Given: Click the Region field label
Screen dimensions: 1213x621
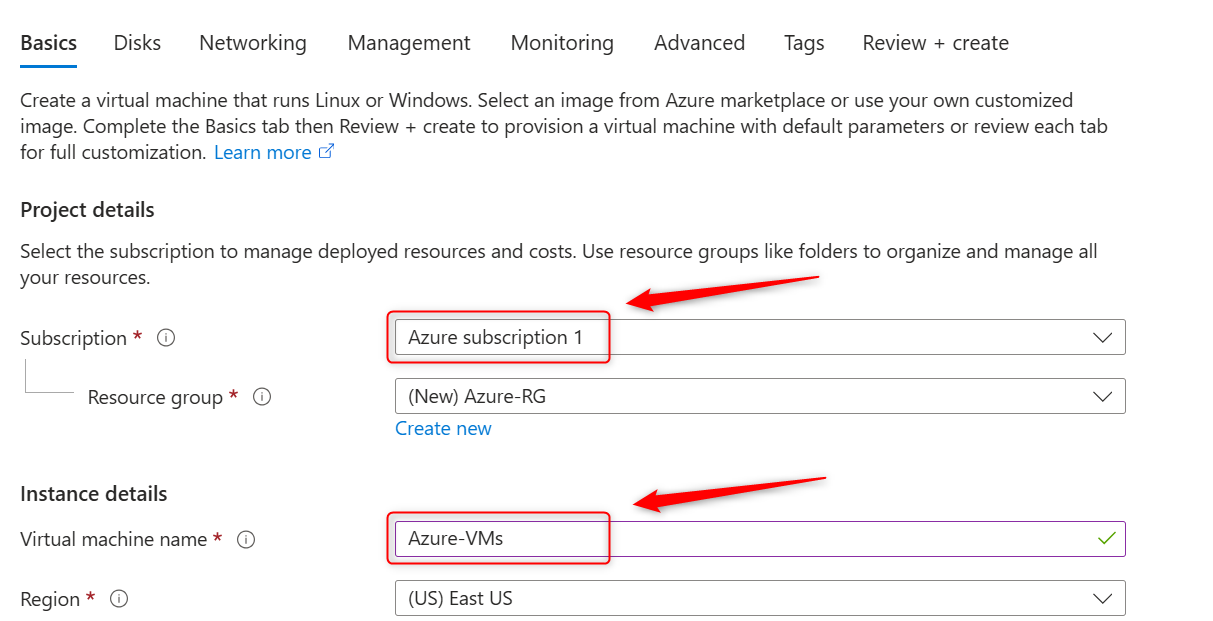Looking at the screenshot, I should tap(50, 599).
